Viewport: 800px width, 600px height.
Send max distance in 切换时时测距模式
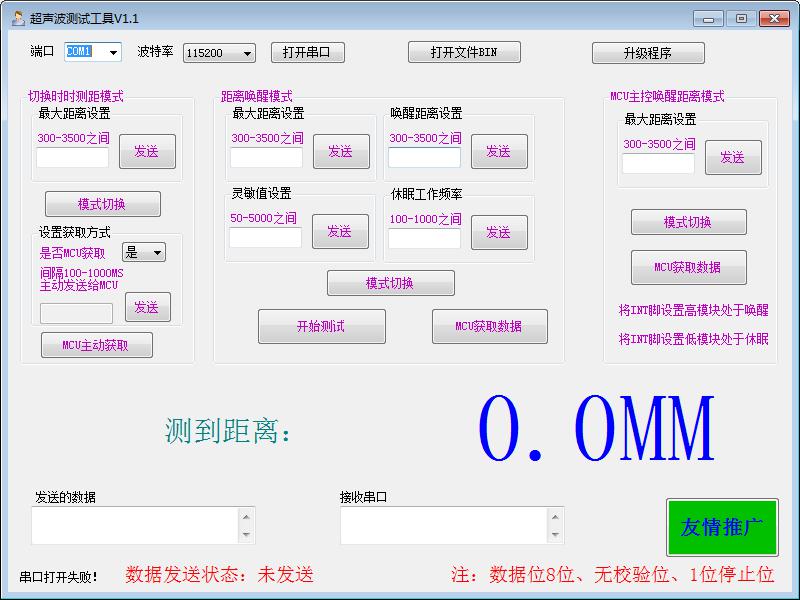(x=148, y=152)
